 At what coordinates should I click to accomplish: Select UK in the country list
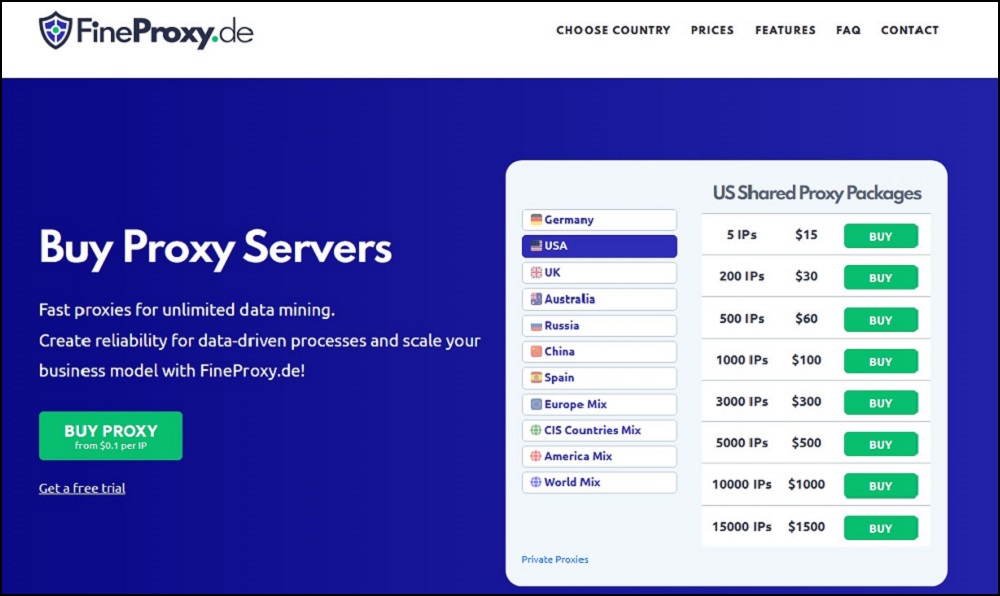(x=599, y=272)
